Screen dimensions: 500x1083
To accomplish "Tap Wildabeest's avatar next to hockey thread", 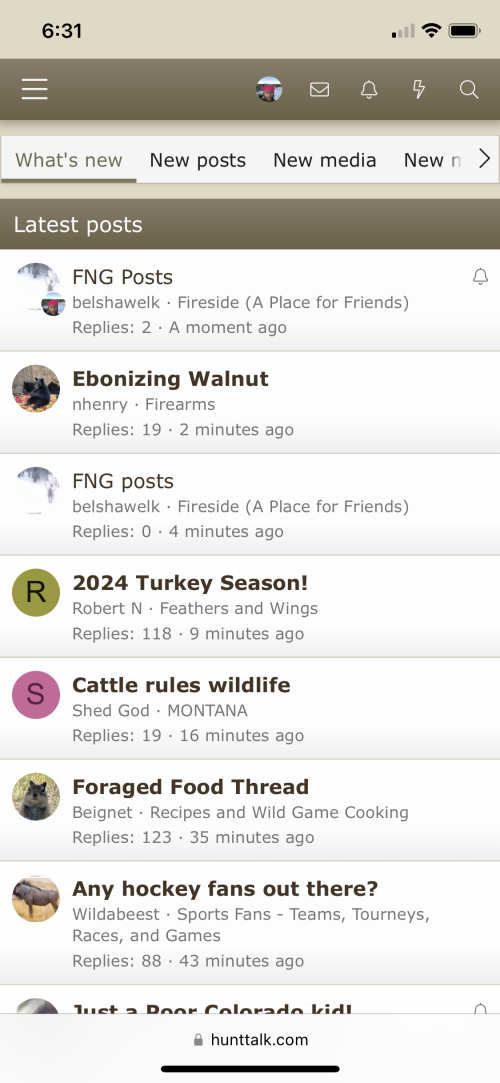I will pyautogui.click(x=36, y=899).
